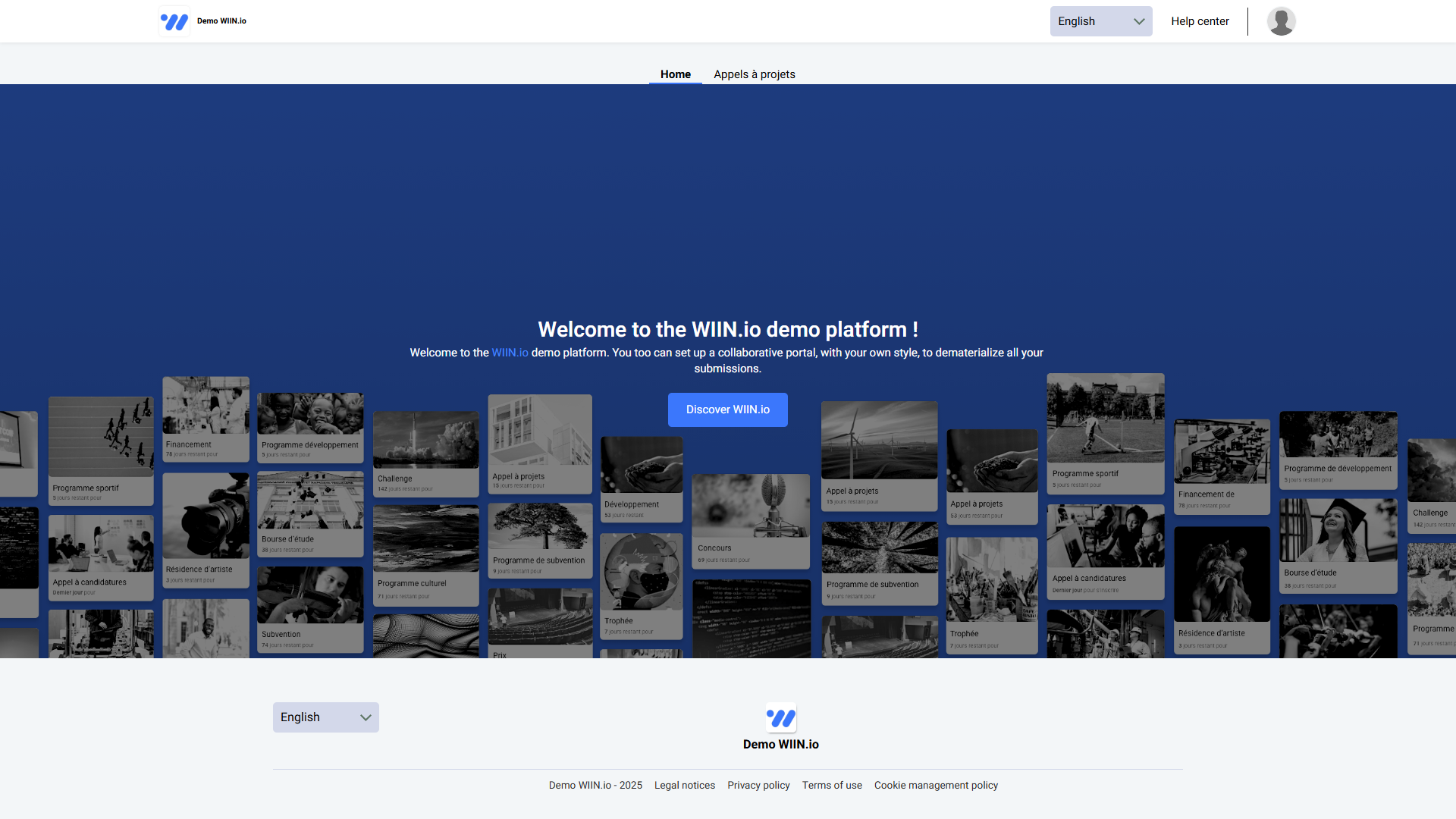The width and height of the screenshot is (1456, 819).
Task: Open the user profile avatar menu
Action: pyautogui.click(x=1281, y=21)
